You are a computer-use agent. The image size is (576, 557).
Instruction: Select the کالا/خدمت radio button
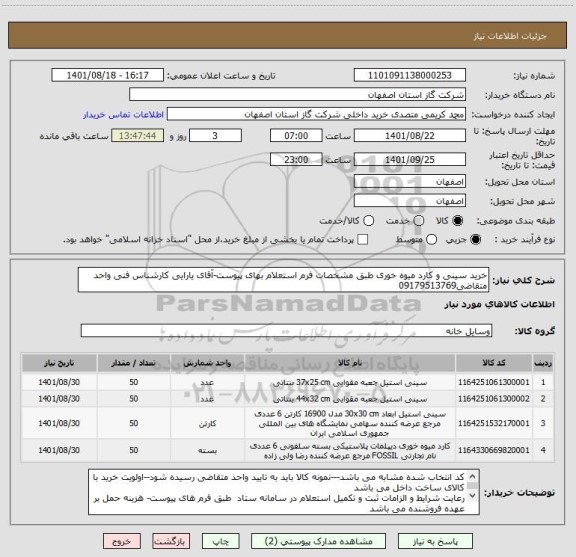click(x=368, y=220)
